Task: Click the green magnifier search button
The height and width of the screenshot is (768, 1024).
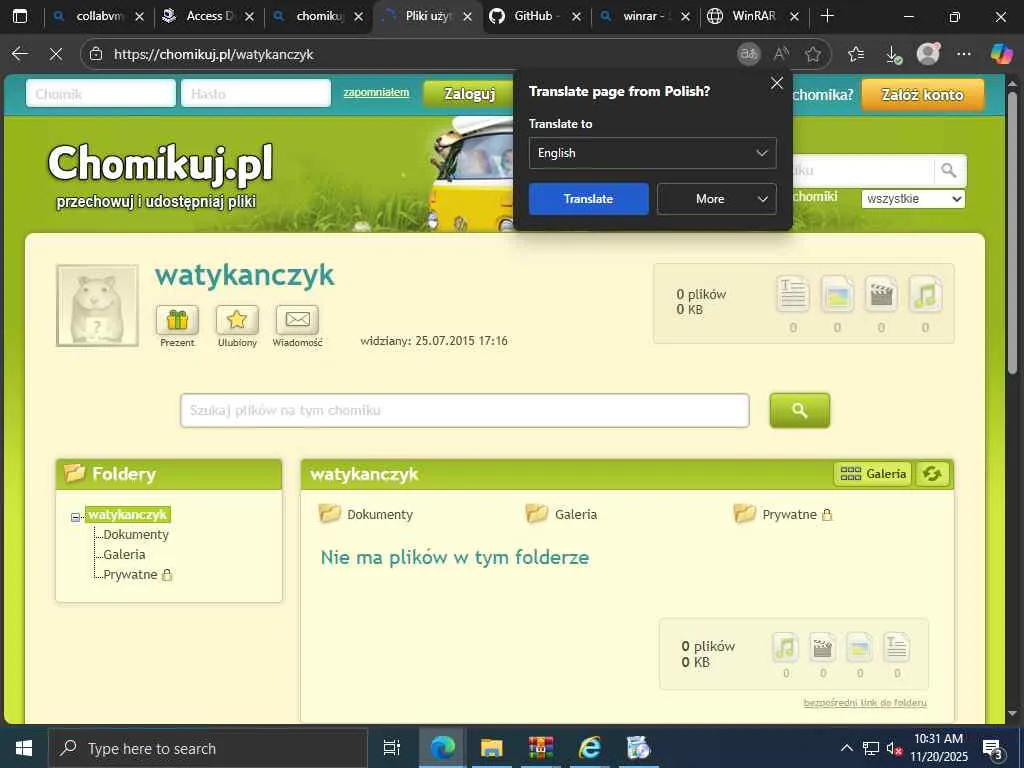Action: pyautogui.click(x=799, y=410)
